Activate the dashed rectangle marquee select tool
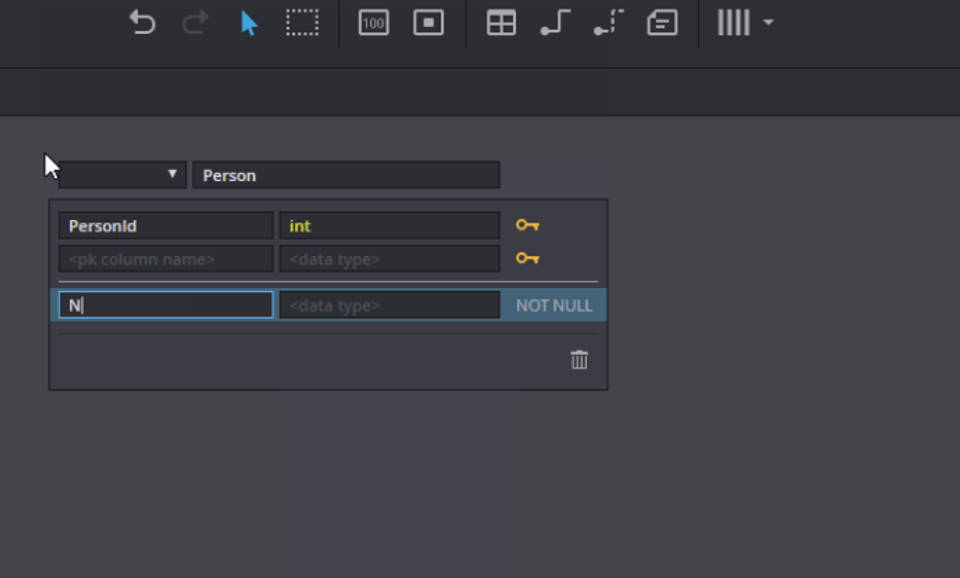 tap(302, 23)
